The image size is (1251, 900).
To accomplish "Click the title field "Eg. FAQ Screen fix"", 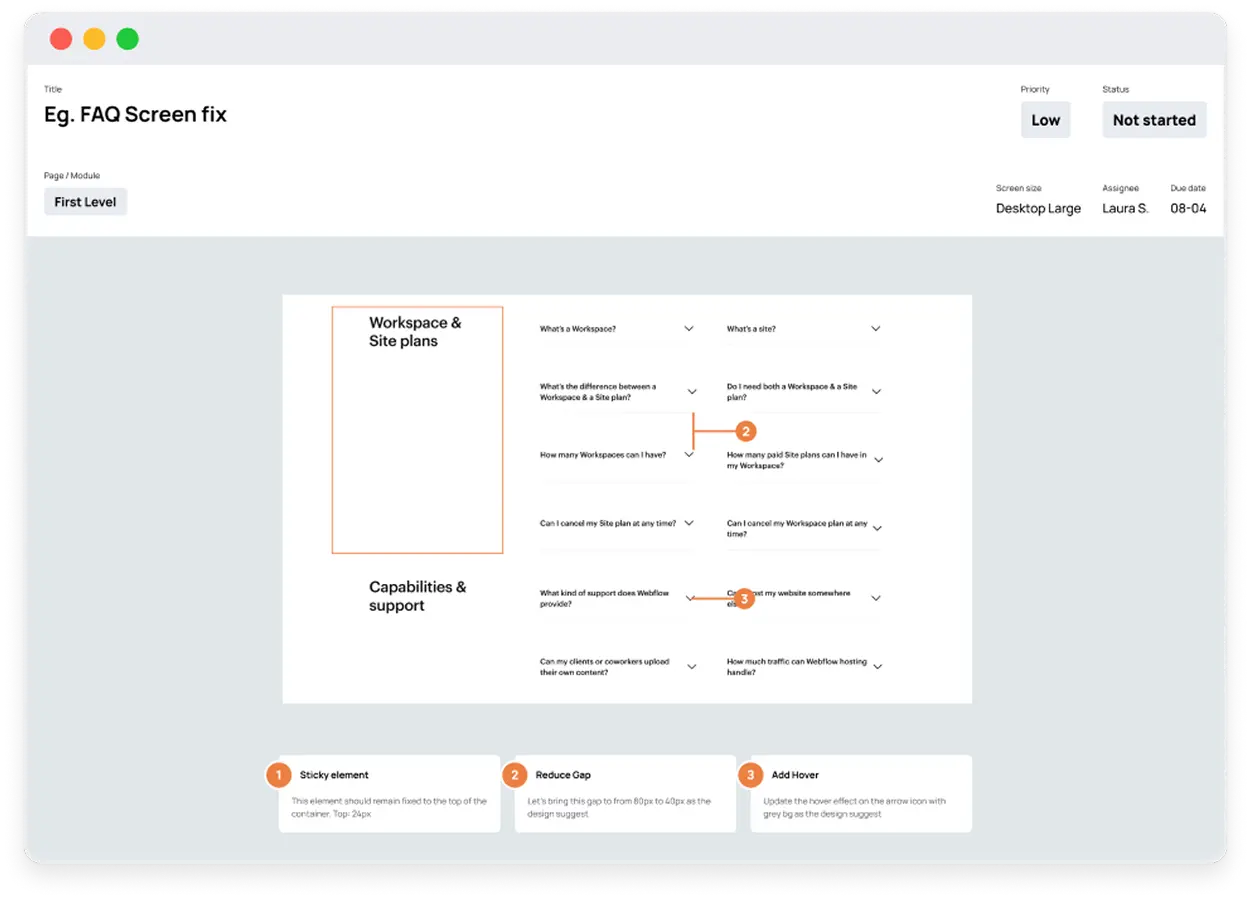I will [x=135, y=114].
